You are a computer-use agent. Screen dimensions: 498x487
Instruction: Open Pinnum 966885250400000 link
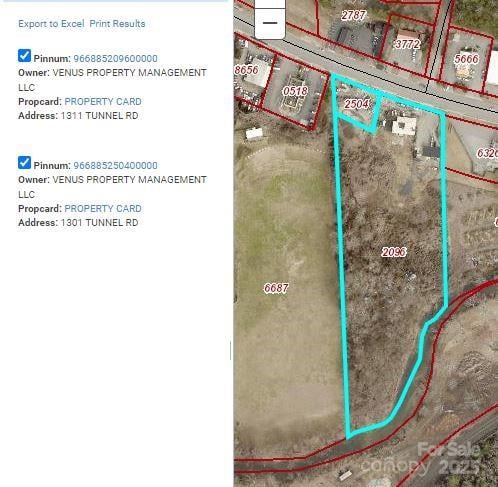pos(115,165)
